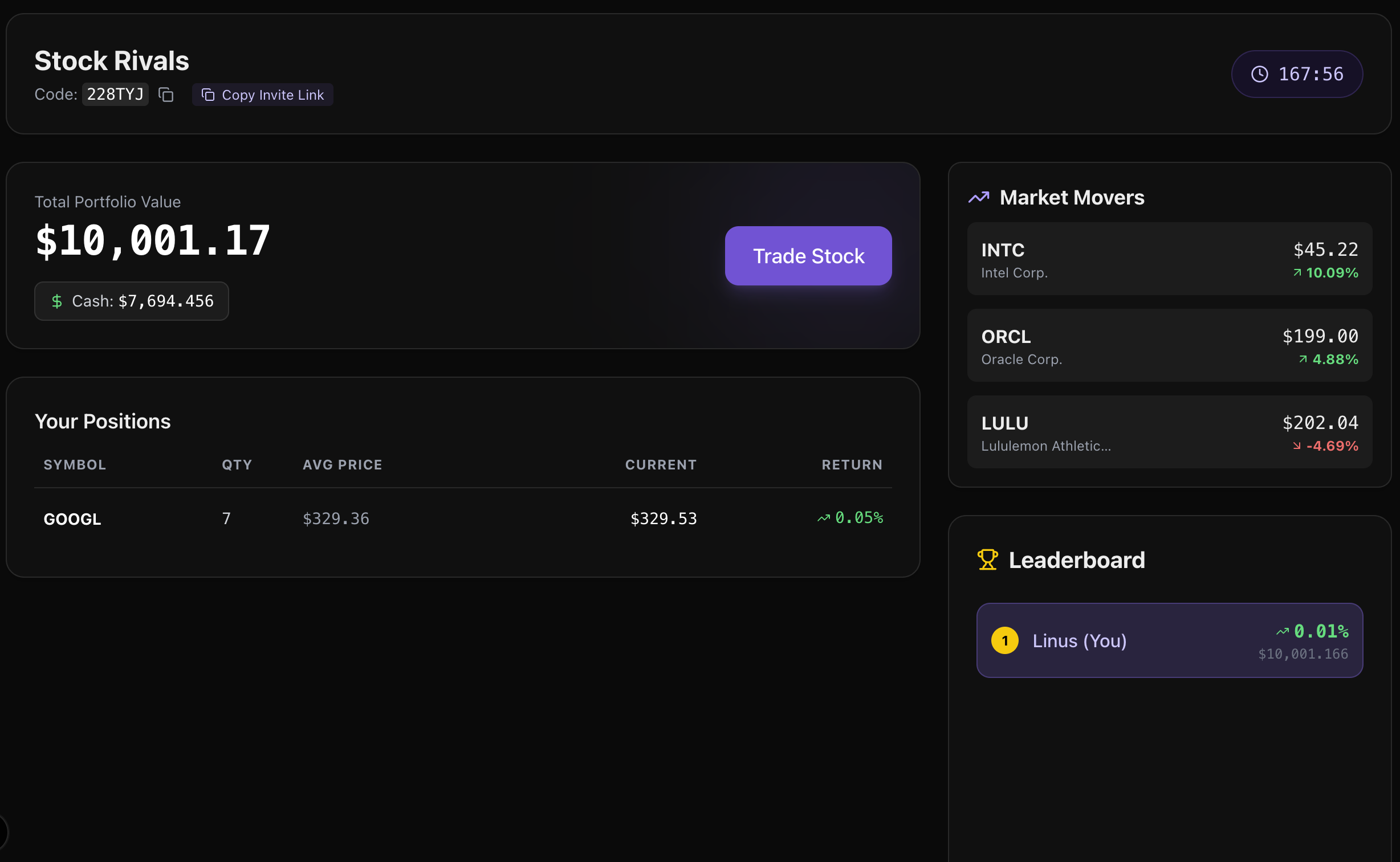Select Linus (You) on the leaderboard
1400x862 pixels.
coord(1169,640)
